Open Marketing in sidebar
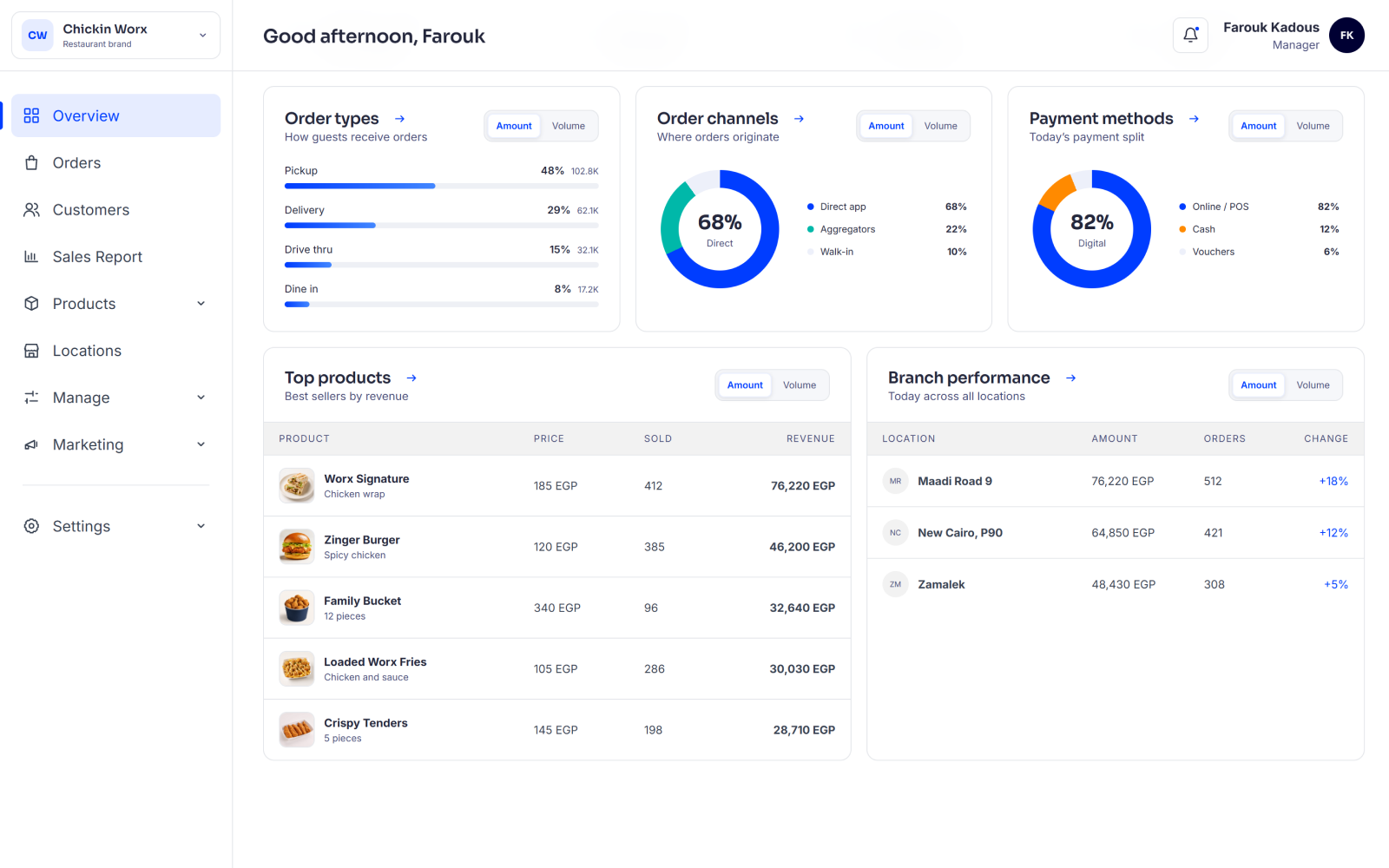1389x868 pixels. (x=116, y=444)
